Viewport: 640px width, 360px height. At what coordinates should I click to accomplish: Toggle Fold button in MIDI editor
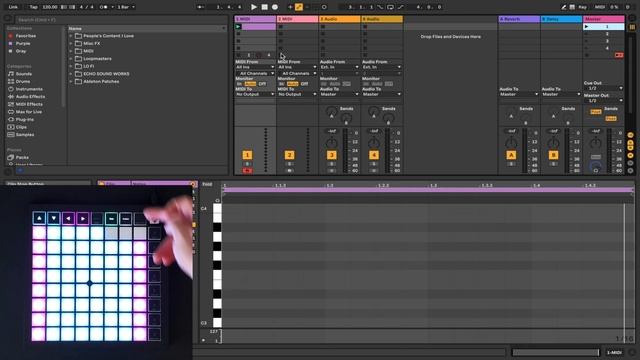pyautogui.click(x=207, y=184)
